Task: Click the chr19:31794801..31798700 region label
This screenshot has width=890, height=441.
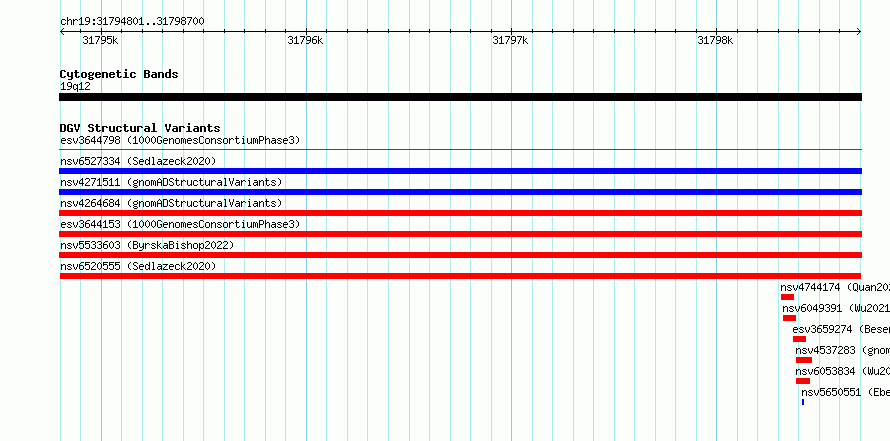Action: [x=132, y=21]
